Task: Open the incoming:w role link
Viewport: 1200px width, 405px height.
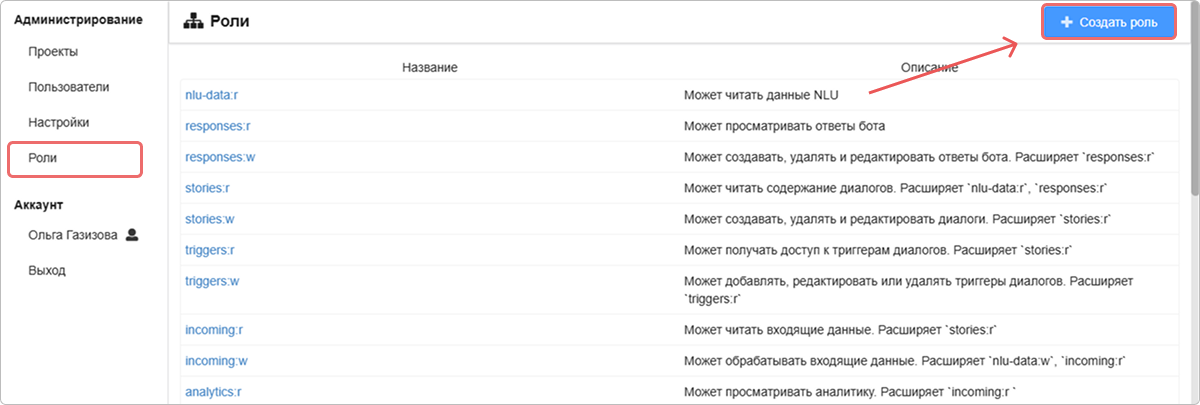Action: tap(216, 359)
